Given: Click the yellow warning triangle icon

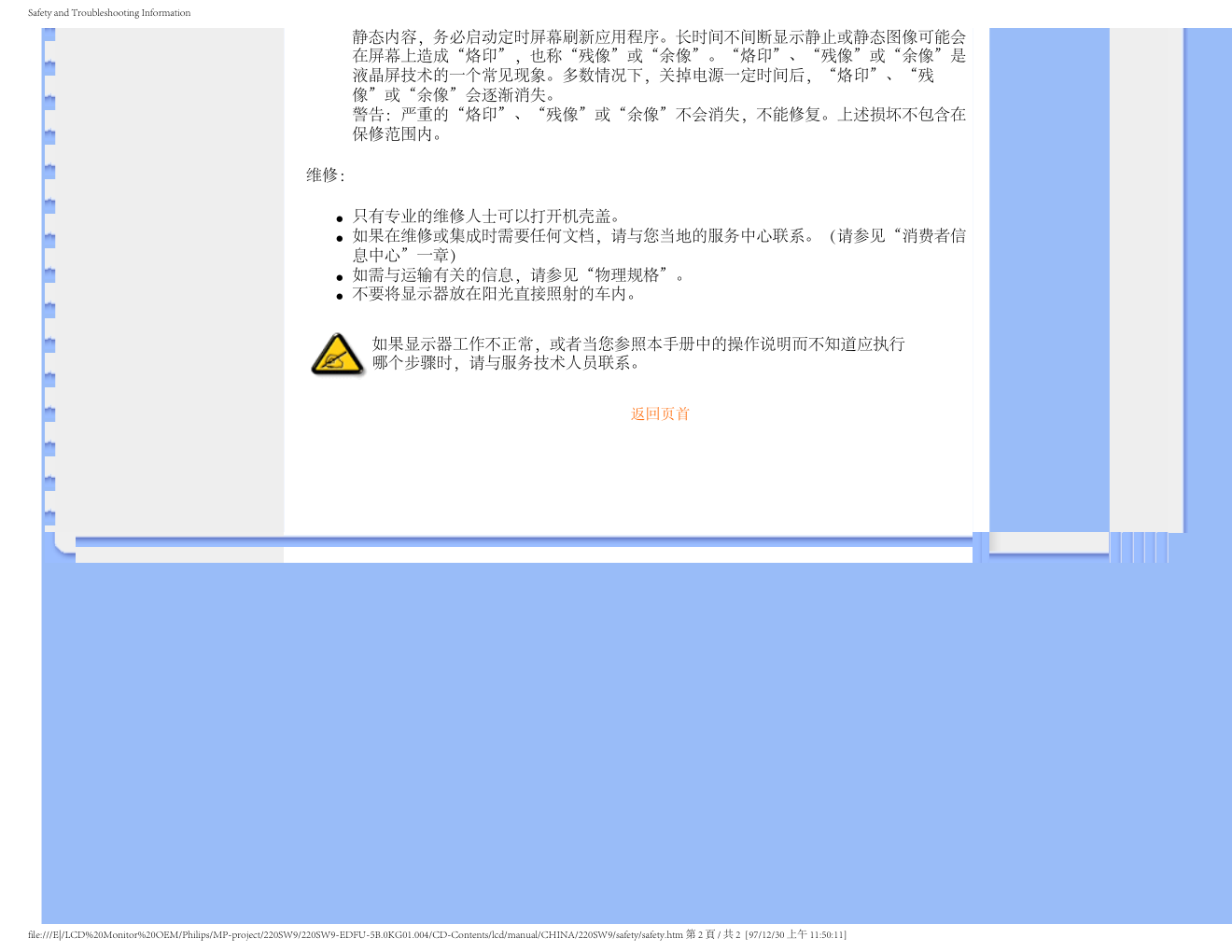Looking at the screenshot, I should pyautogui.click(x=336, y=355).
